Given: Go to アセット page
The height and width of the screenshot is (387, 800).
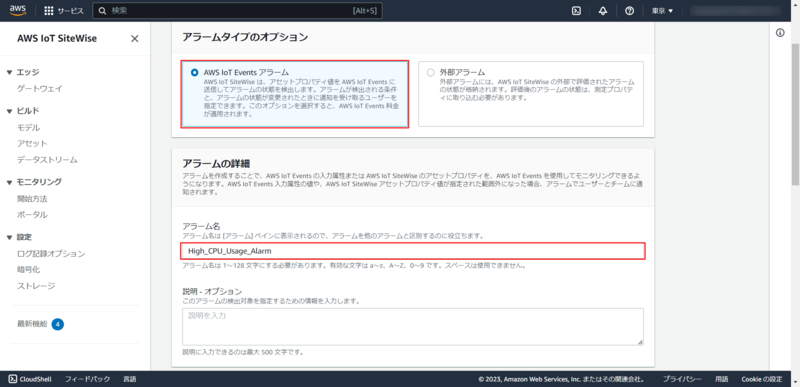Looking at the screenshot, I should pyautogui.click(x=32, y=144).
